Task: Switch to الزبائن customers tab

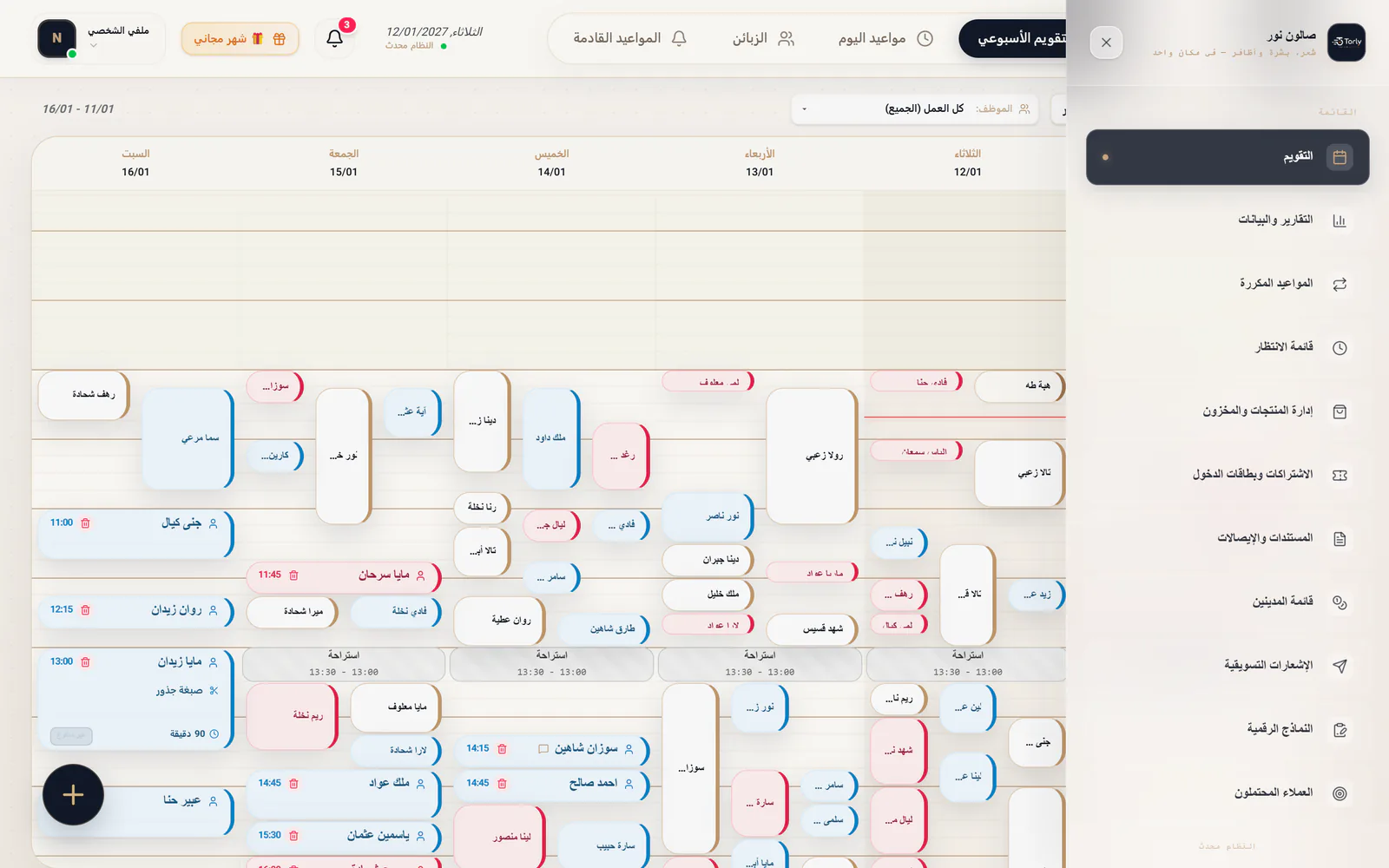Action: (x=763, y=38)
